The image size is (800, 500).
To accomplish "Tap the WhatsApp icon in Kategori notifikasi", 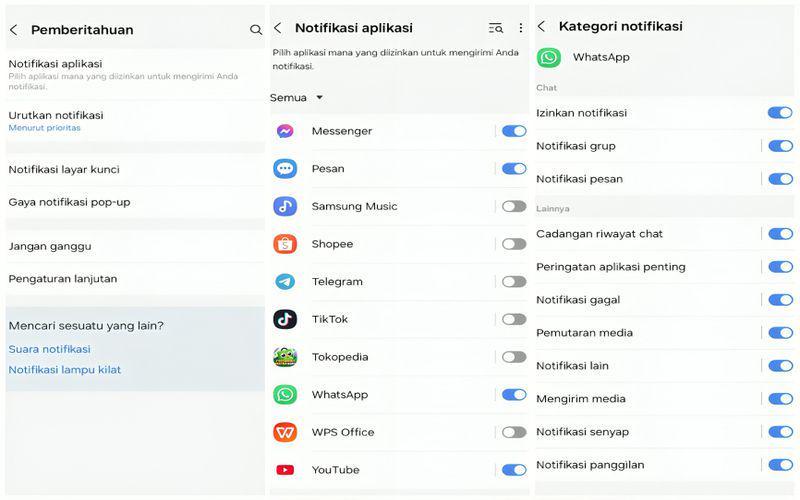I will pyautogui.click(x=548, y=57).
